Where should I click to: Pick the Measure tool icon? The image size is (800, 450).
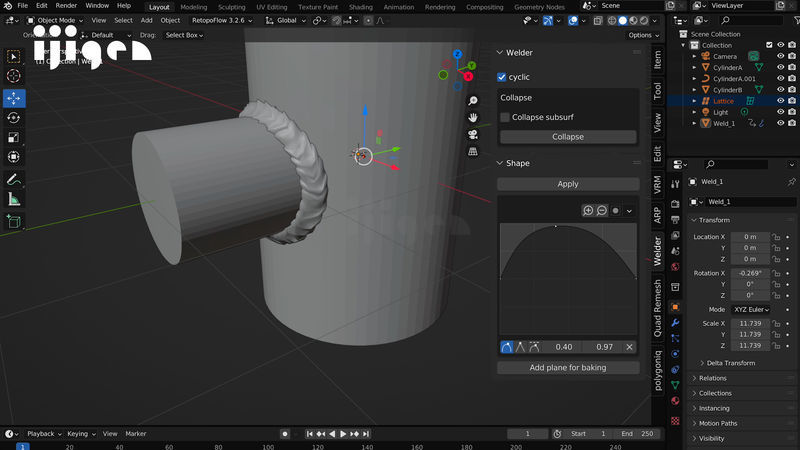point(14,199)
